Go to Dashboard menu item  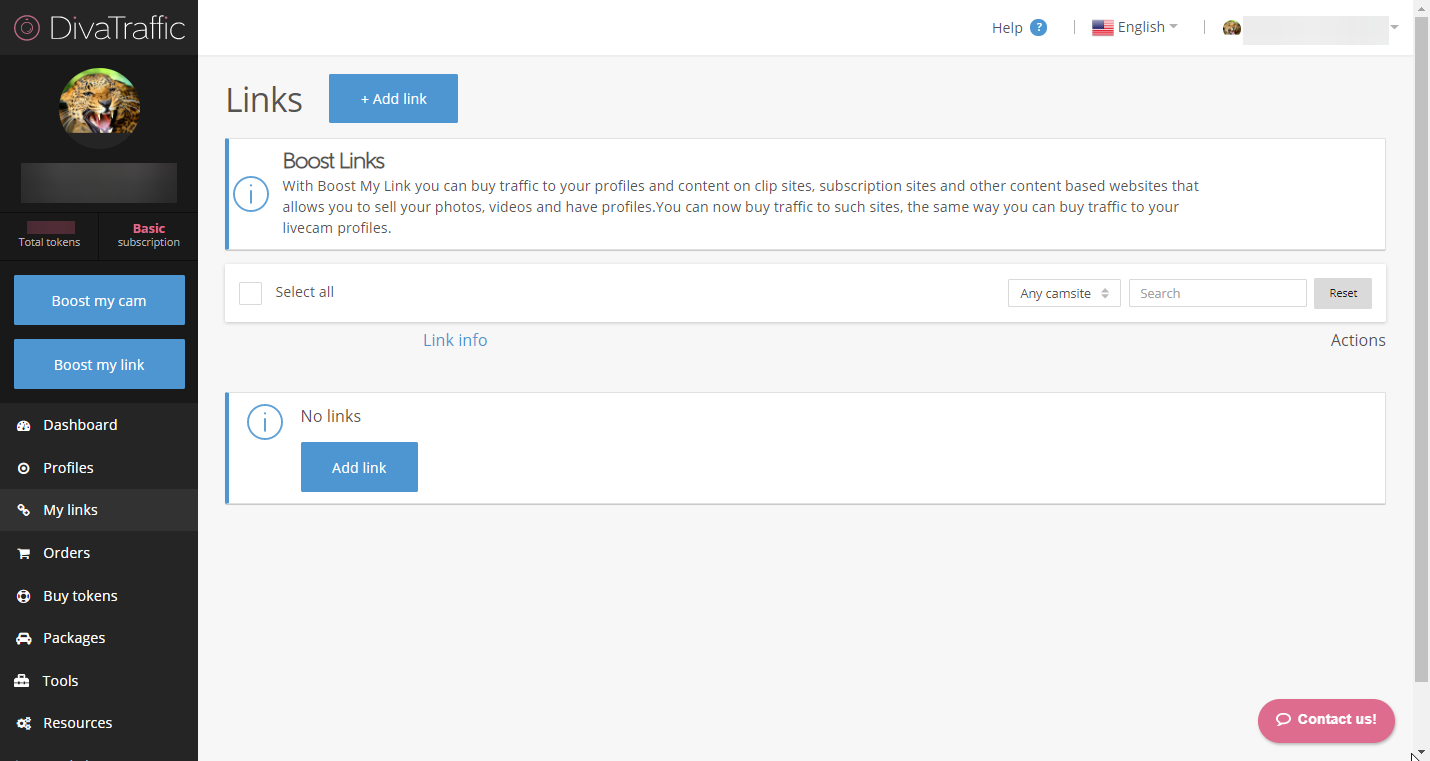tap(99, 425)
